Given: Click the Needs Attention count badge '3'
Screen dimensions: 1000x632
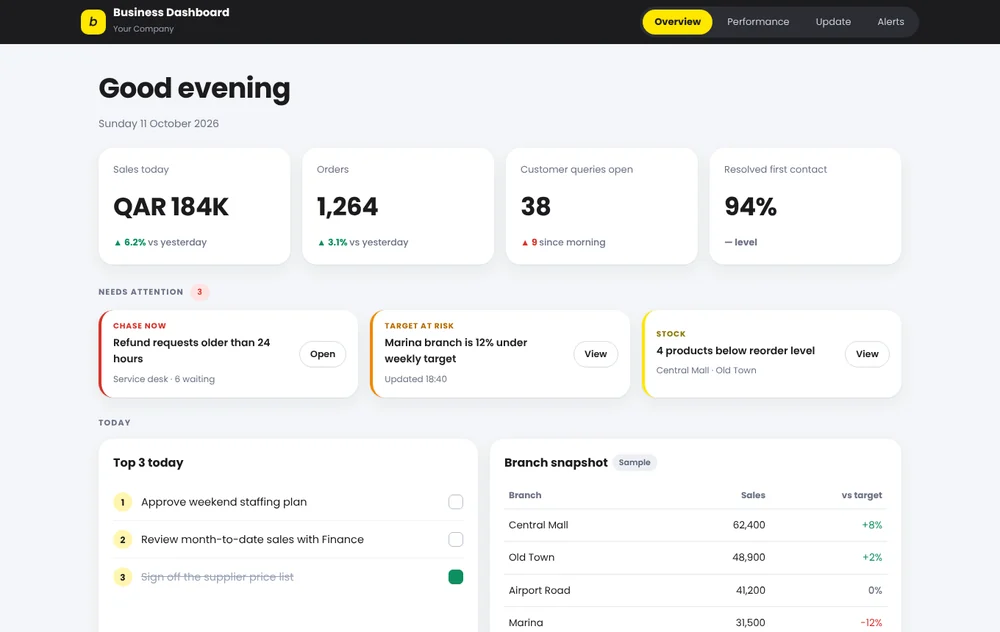Looking at the screenshot, I should tap(200, 292).
